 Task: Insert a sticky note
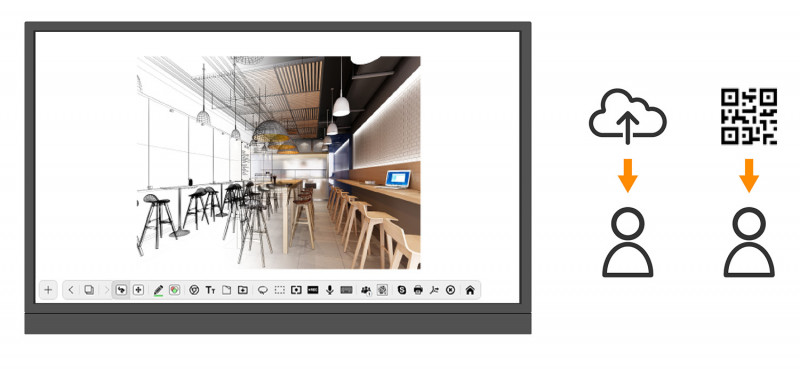[227, 290]
